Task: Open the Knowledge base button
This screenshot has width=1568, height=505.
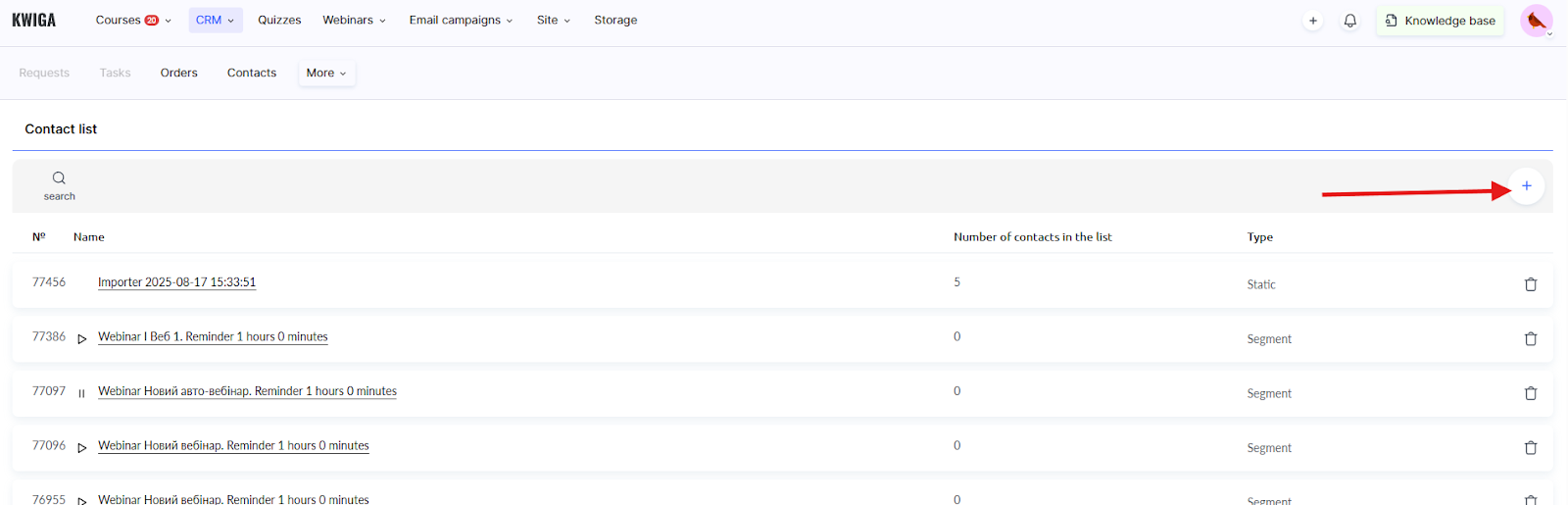Action: tap(1440, 21)
